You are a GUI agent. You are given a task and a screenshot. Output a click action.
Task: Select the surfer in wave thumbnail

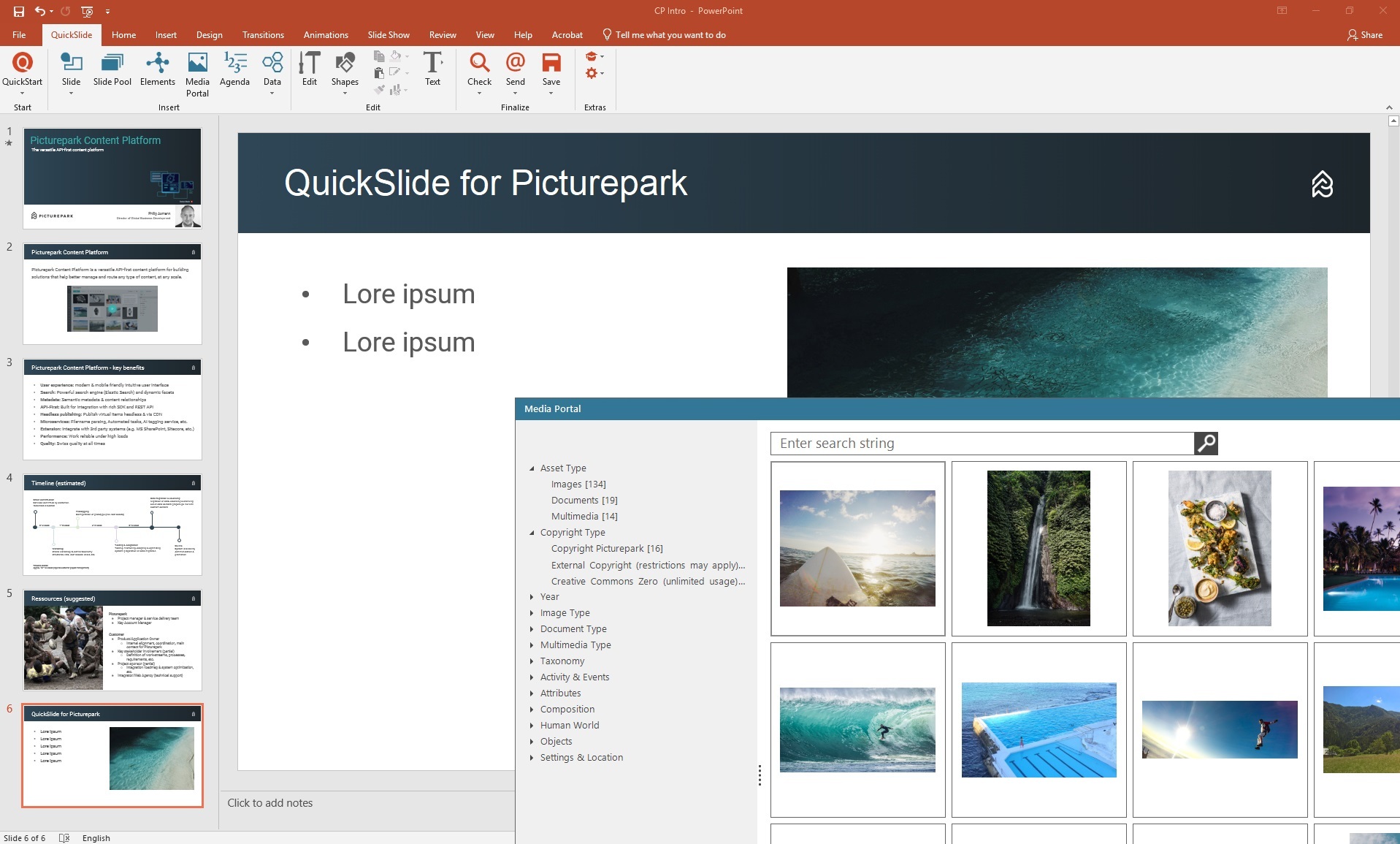click(x=857, y=729)
